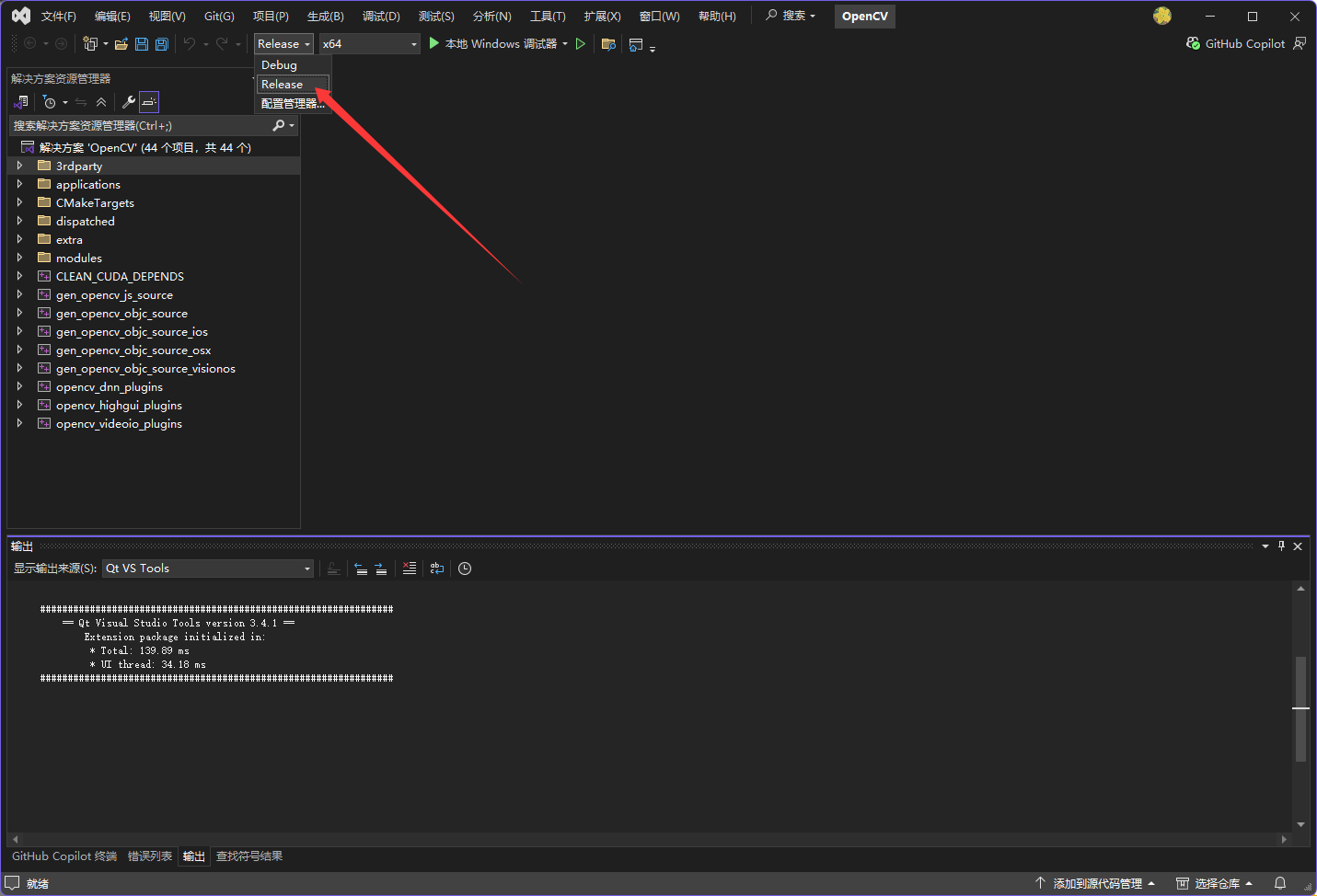Click 添加到源代码管理 in status bar
This screenshot has width=1317, height=896.
tap(1095, 883)
